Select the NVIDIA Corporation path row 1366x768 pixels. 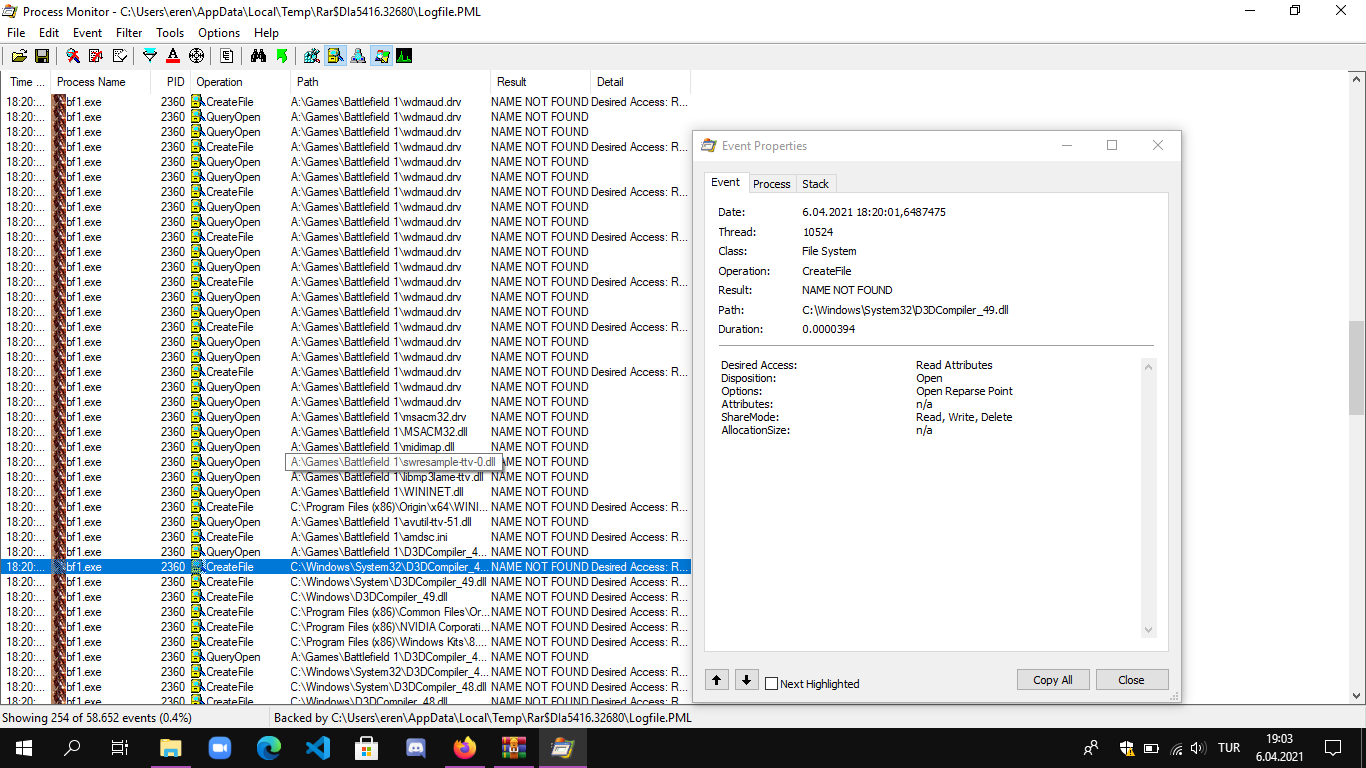(345, 627)
